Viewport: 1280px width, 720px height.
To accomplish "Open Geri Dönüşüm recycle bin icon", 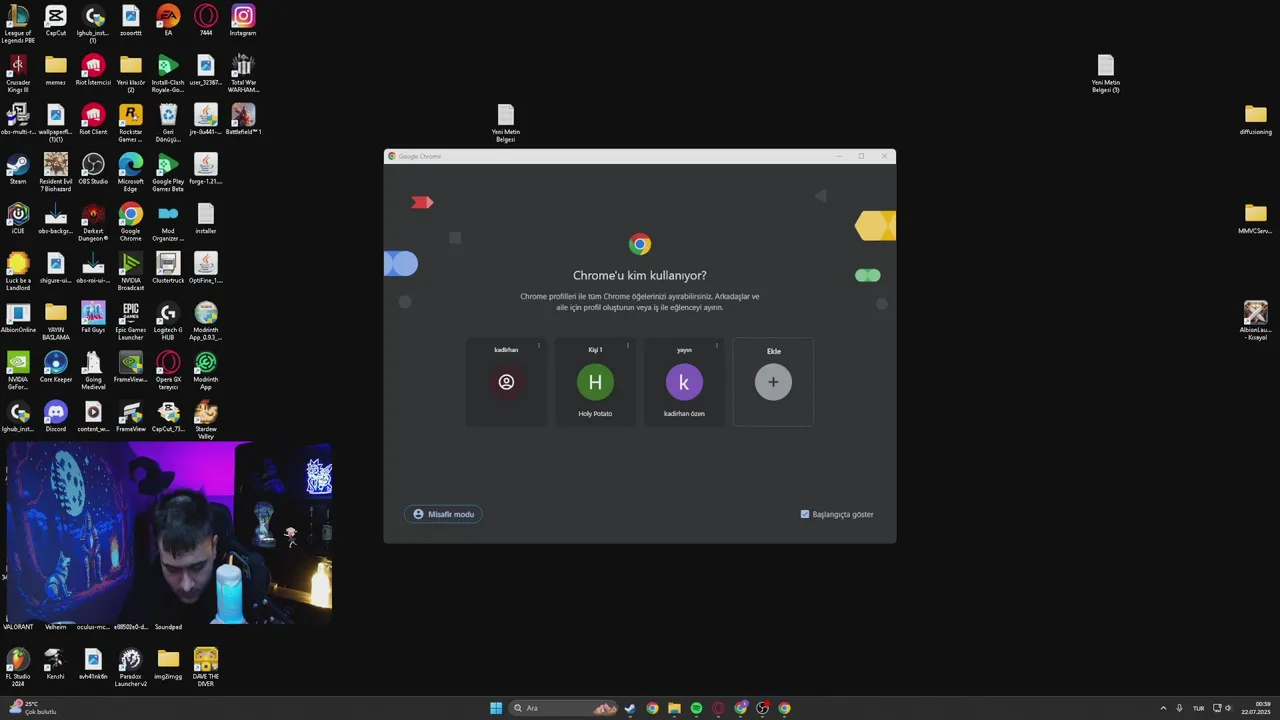I will click(x=168, y=122).
